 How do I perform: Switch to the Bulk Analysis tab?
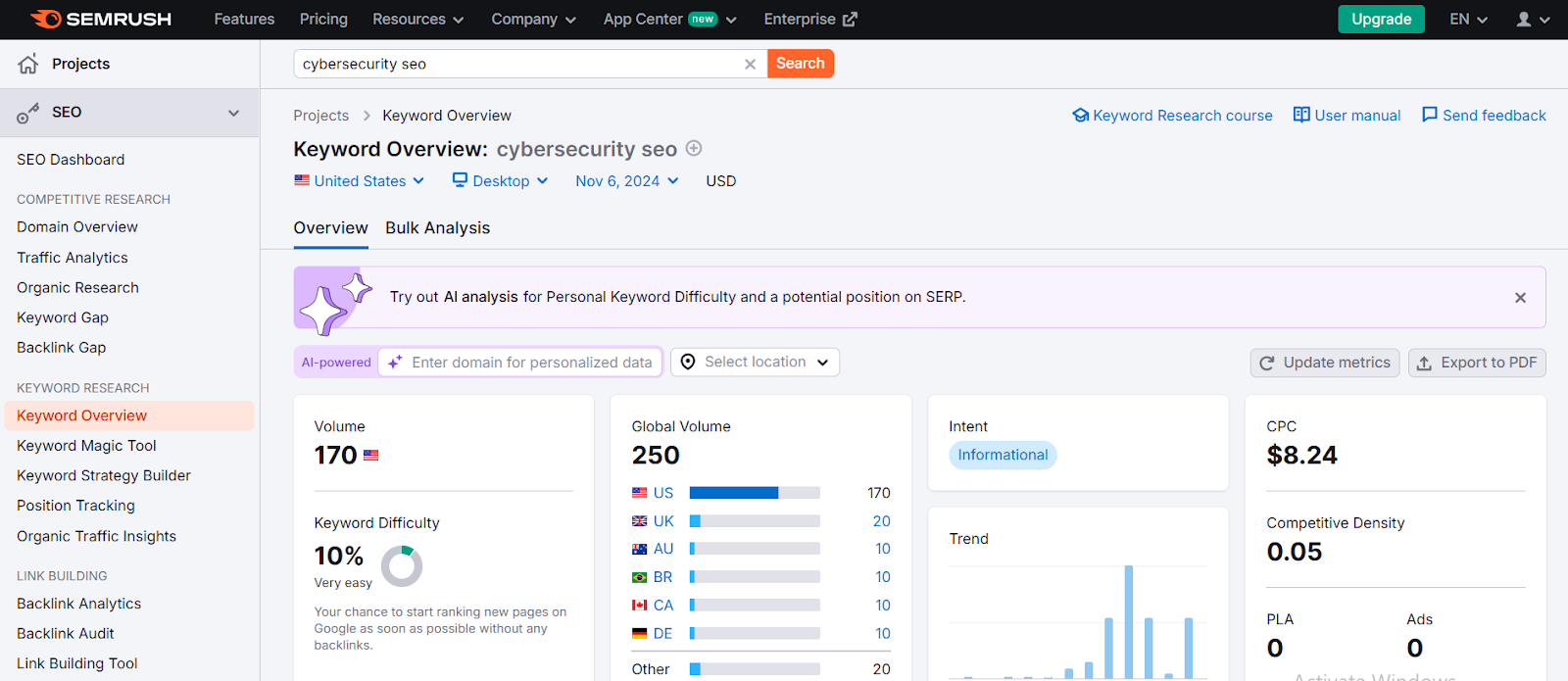click(x=437, y=227)
